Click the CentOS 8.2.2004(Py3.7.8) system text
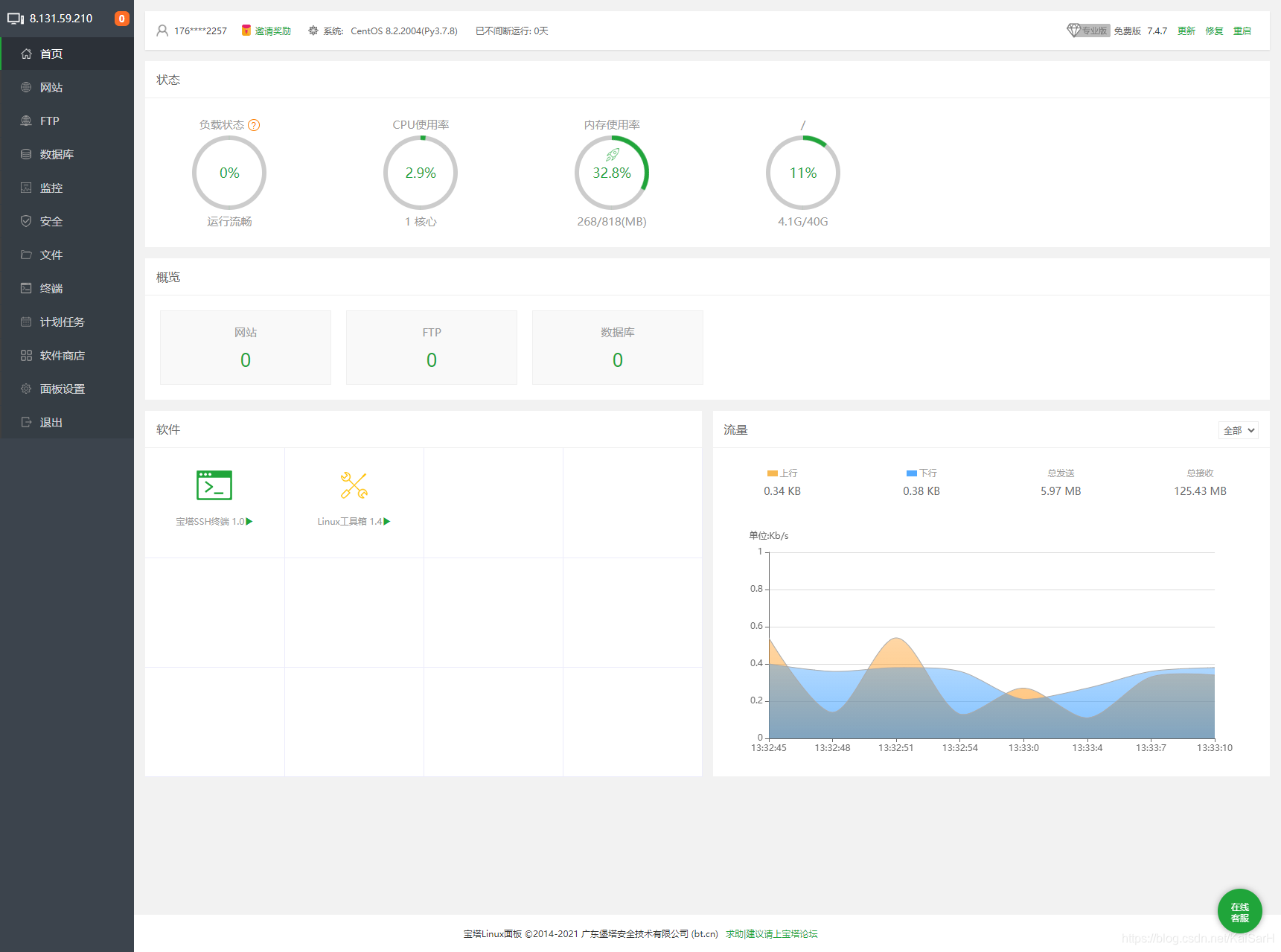 pos(404,31)
